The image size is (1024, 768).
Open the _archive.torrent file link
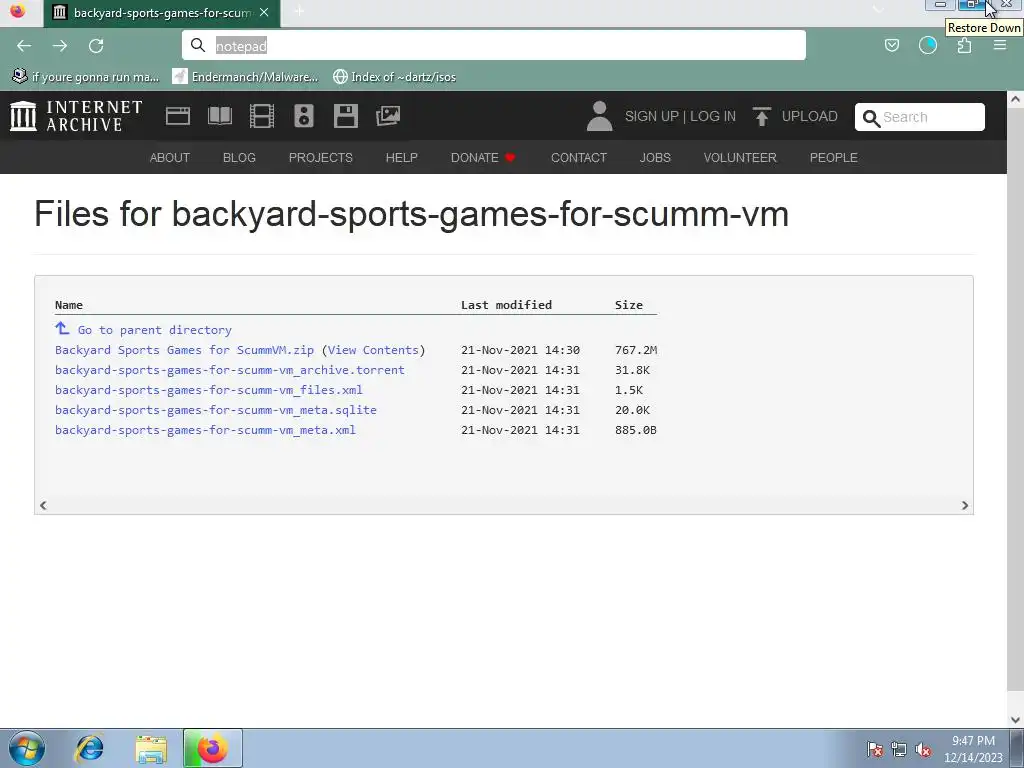230,370
